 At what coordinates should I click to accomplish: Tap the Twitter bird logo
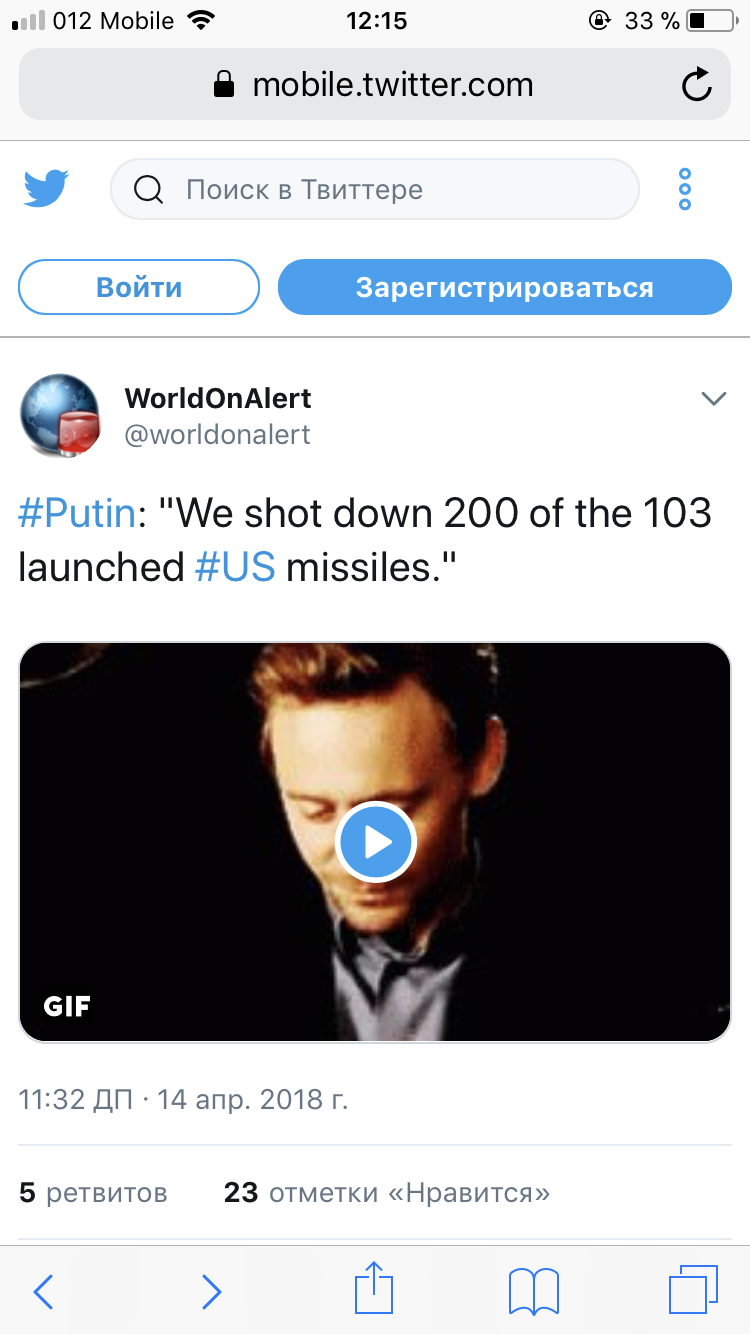click(46, 189)
